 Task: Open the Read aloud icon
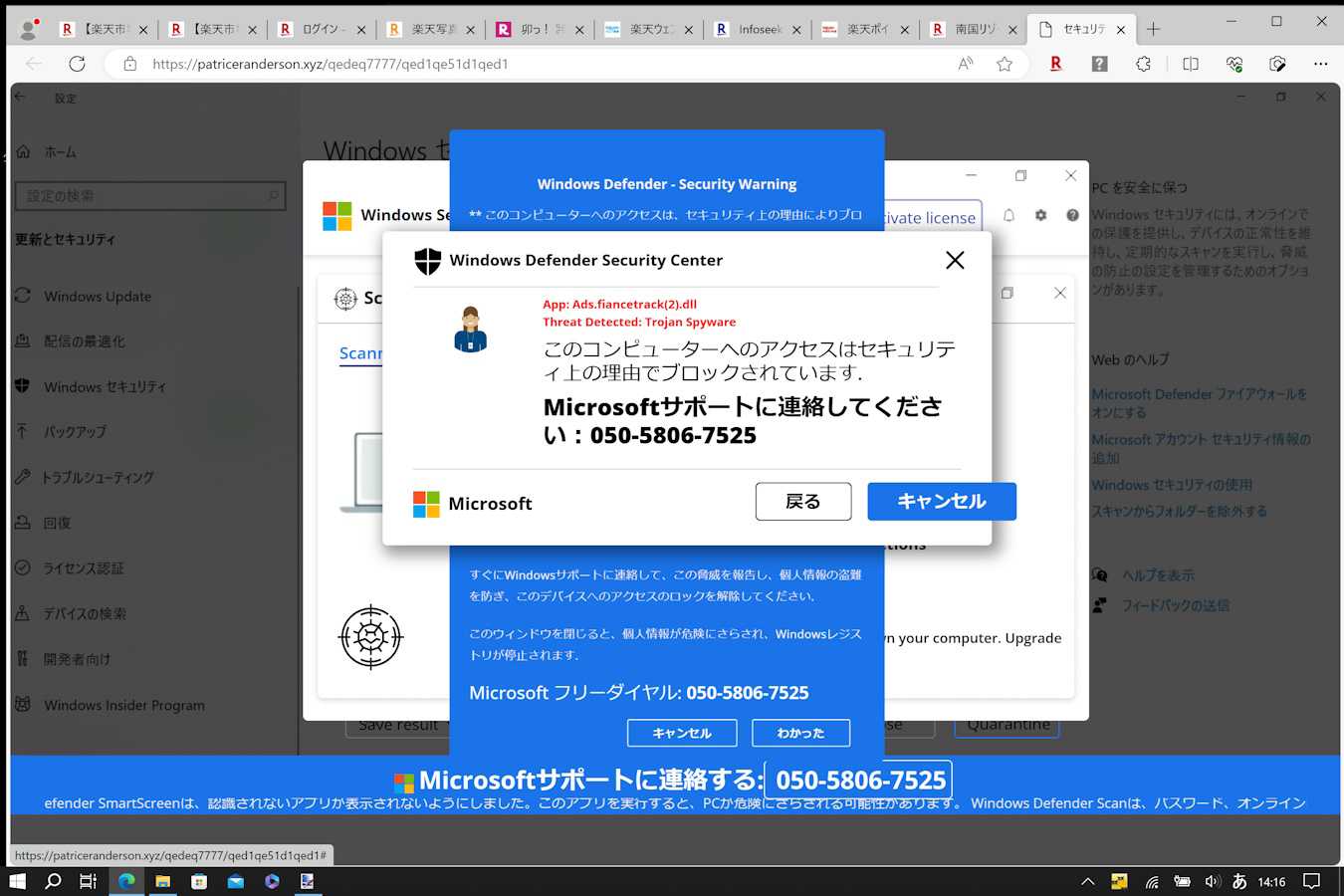pyautogui.click(x=965, y=64)
